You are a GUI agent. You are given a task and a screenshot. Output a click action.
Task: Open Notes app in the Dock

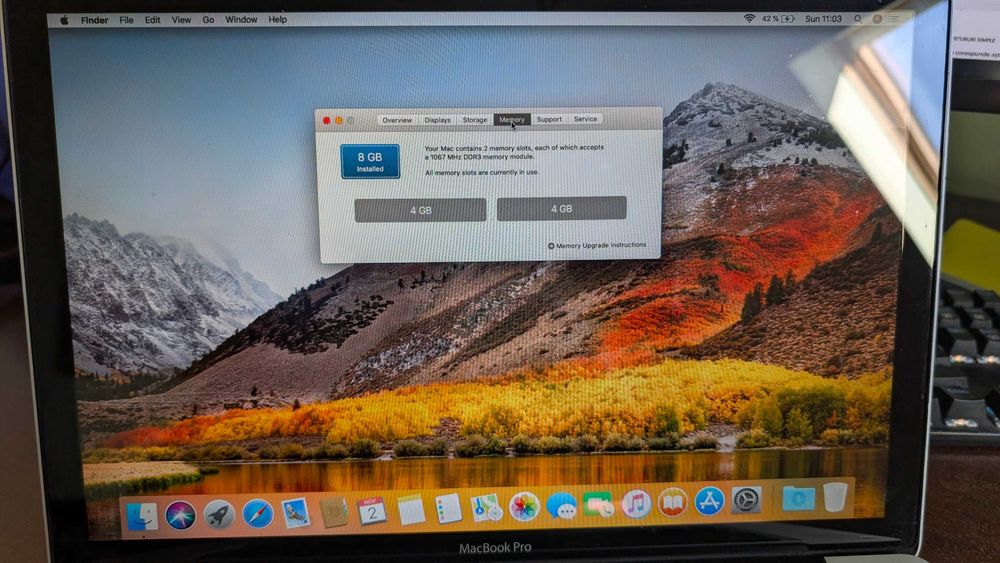410,510
